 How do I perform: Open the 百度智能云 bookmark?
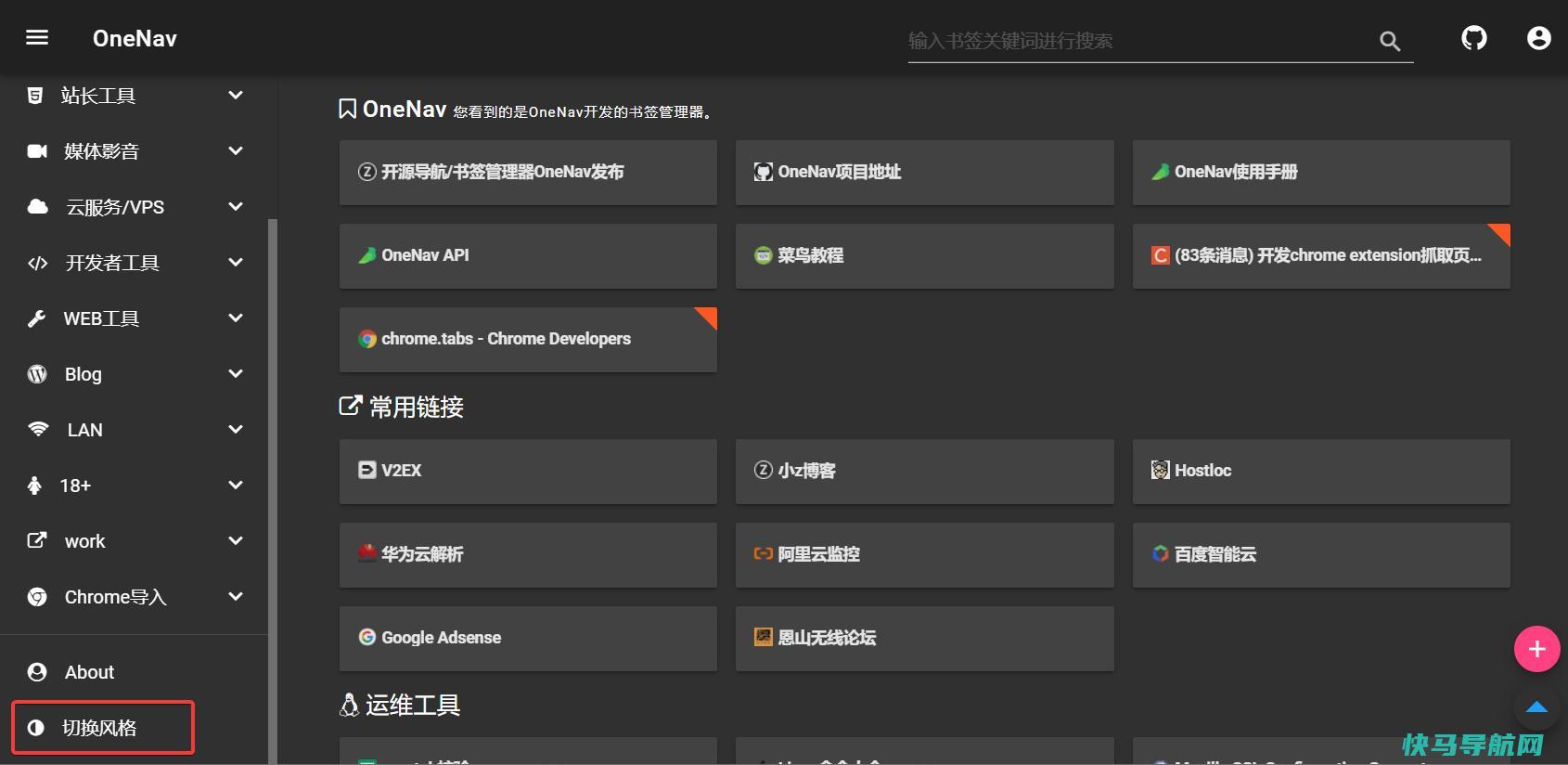coord(1321,555)
